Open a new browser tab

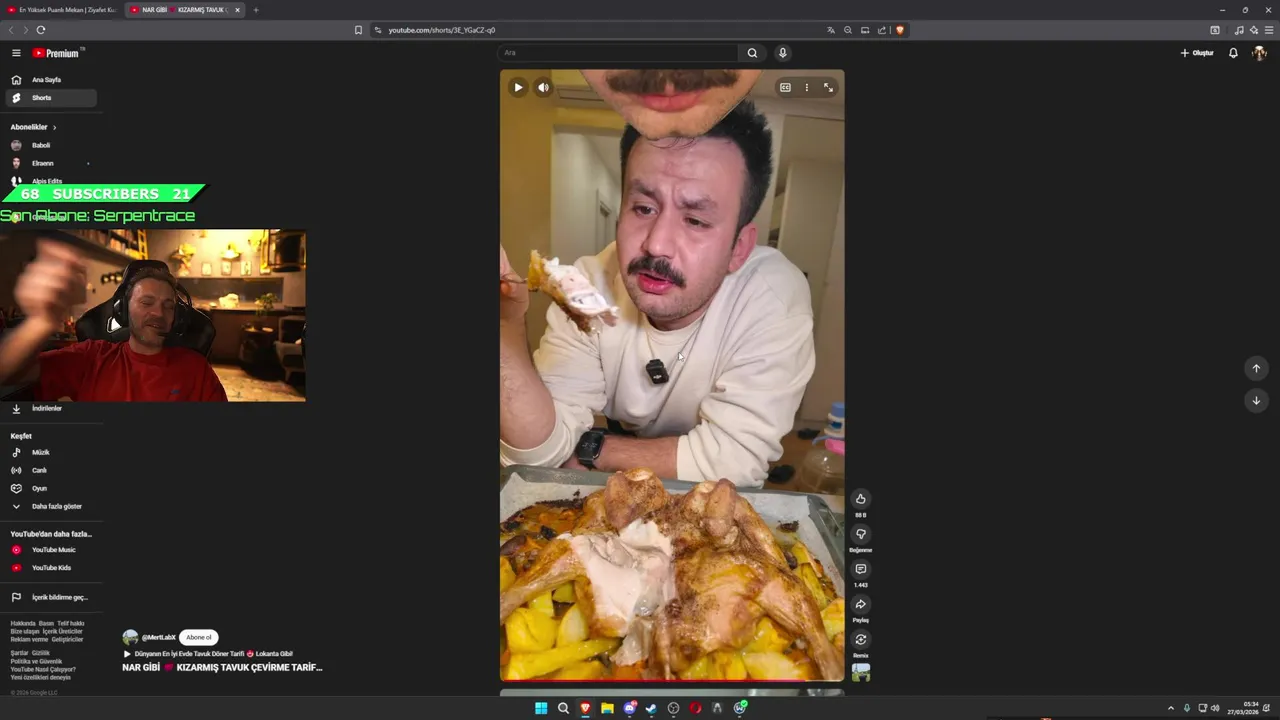coord(256,10)
